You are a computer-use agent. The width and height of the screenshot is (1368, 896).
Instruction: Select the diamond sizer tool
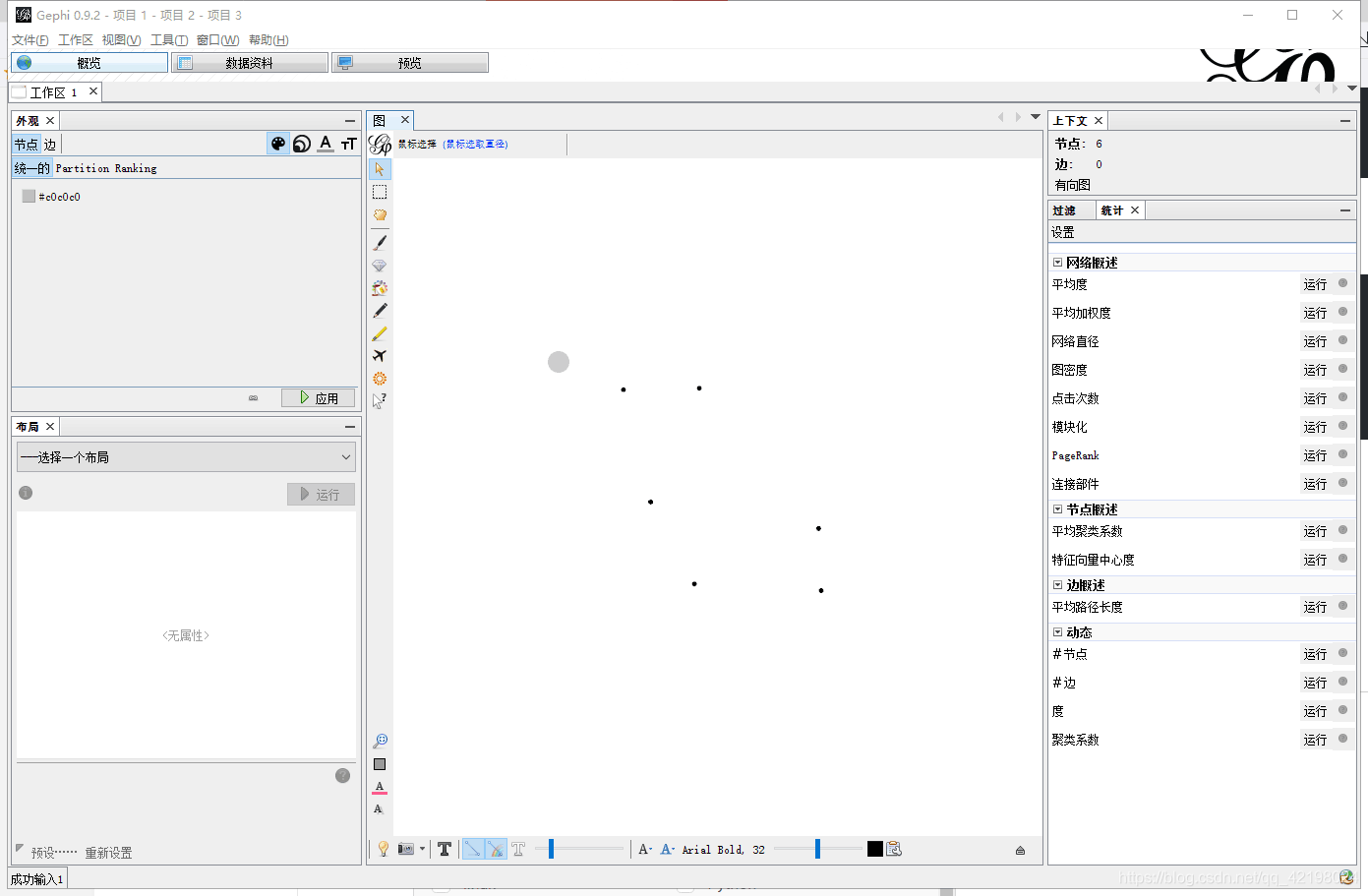(380, 266)
